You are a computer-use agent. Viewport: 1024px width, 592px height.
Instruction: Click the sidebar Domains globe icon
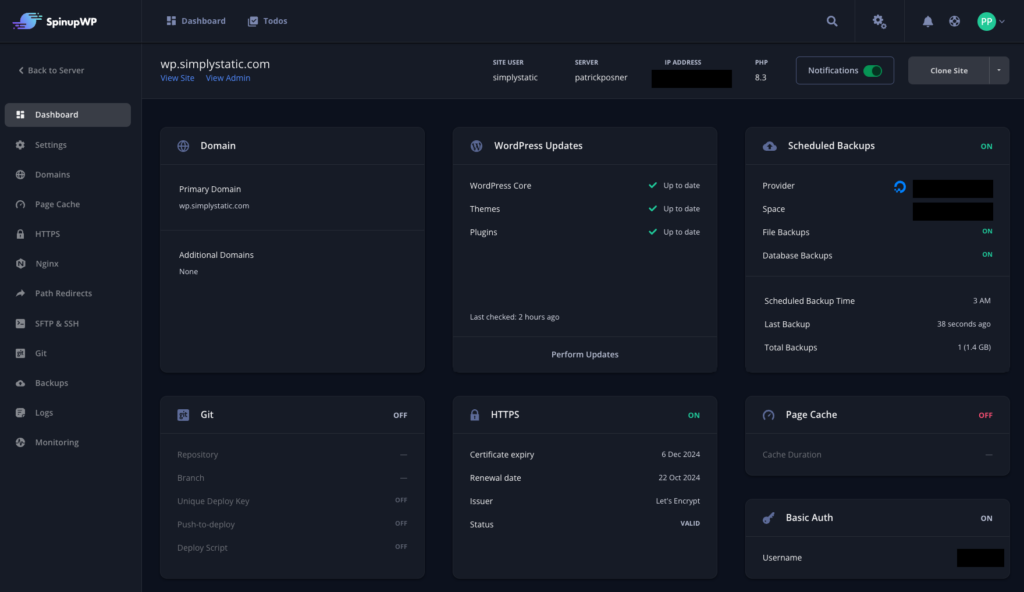click(x=20, y=174)
